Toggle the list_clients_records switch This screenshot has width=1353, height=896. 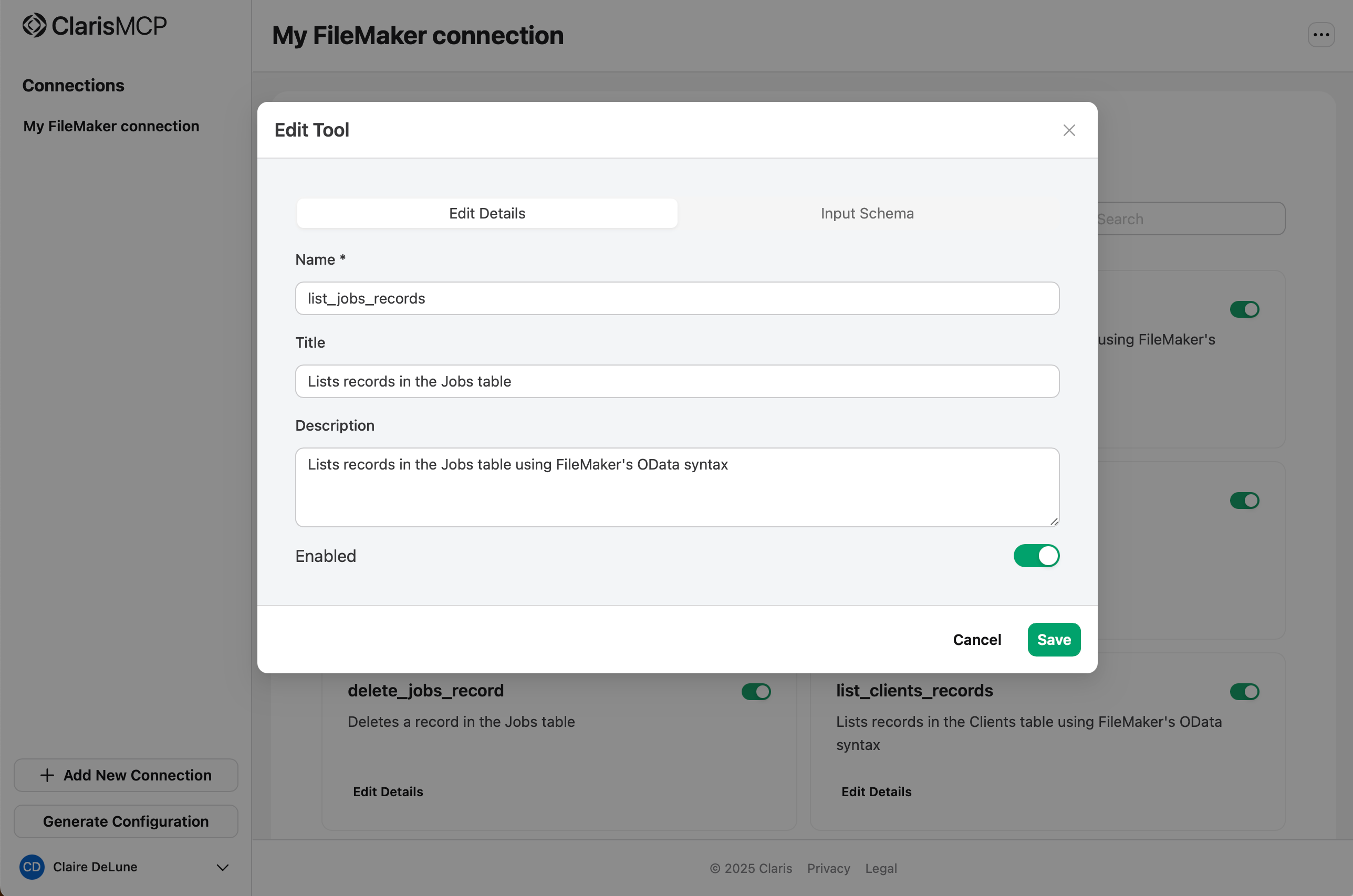(1244, 691)
